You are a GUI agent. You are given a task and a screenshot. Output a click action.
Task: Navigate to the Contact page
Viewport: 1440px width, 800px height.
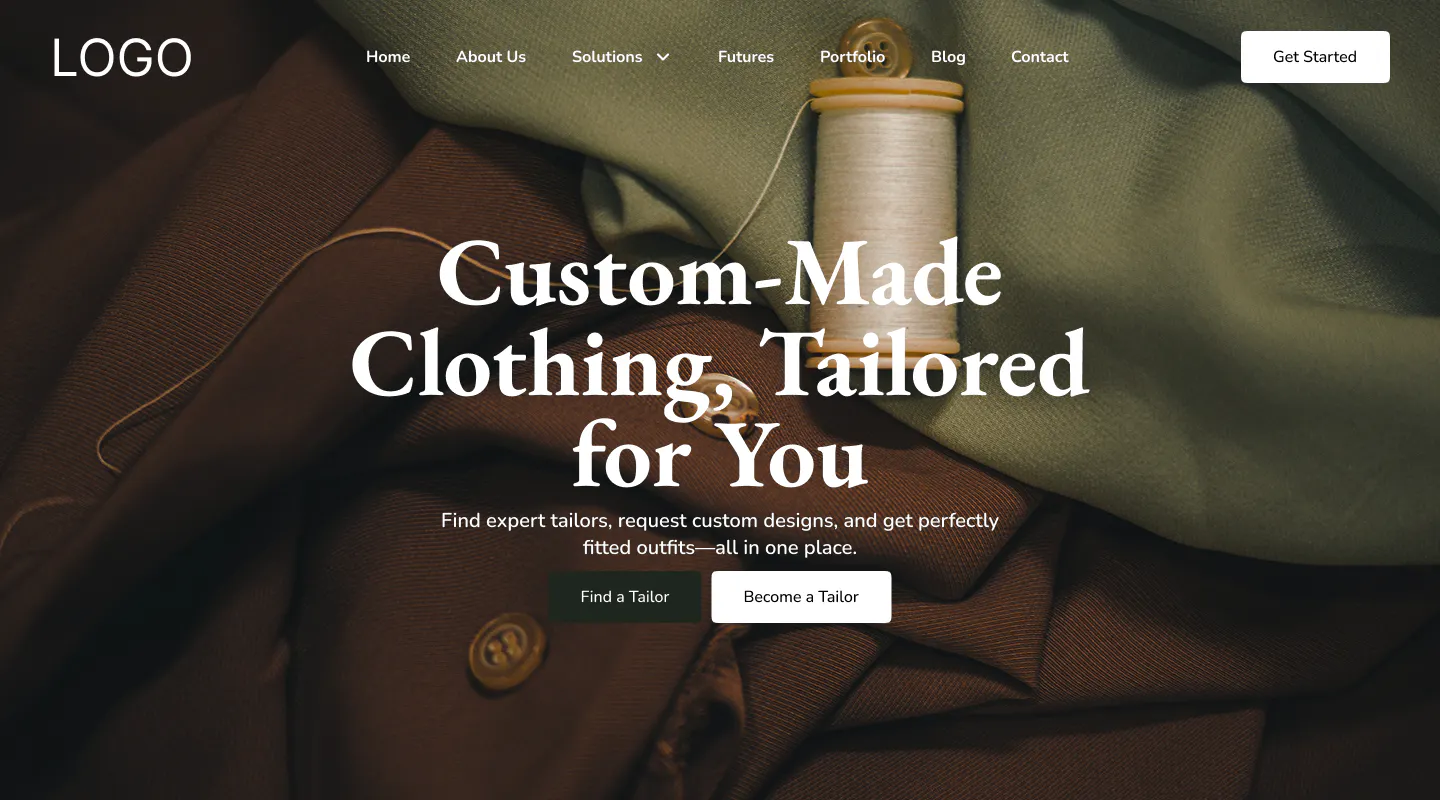[x=1040, y=57]
